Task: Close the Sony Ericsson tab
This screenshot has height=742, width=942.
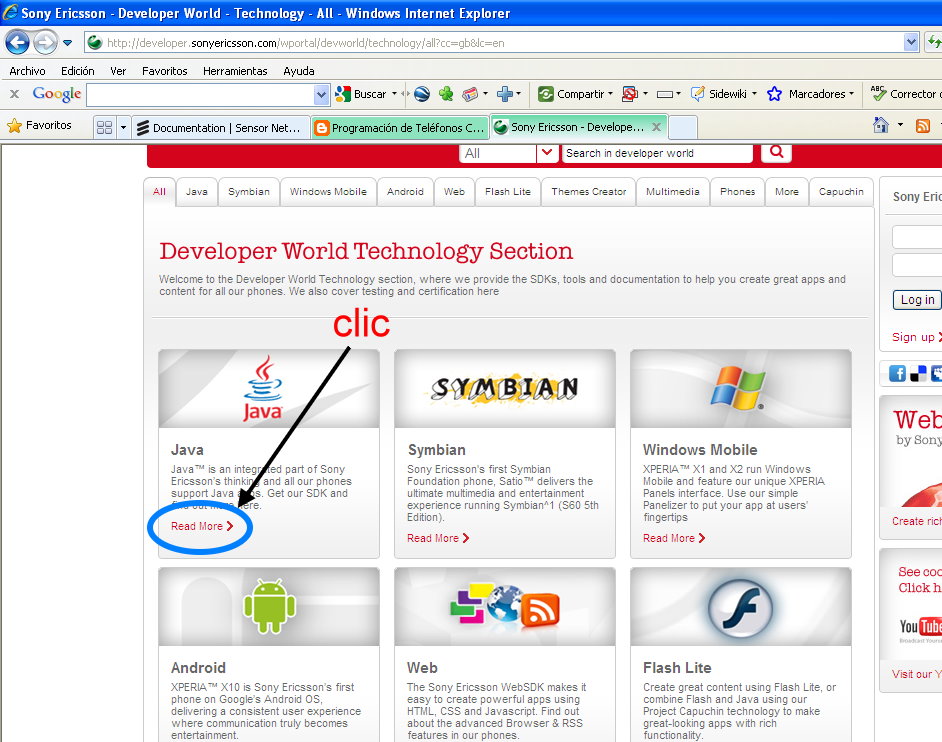Action: tap(657, 127)
